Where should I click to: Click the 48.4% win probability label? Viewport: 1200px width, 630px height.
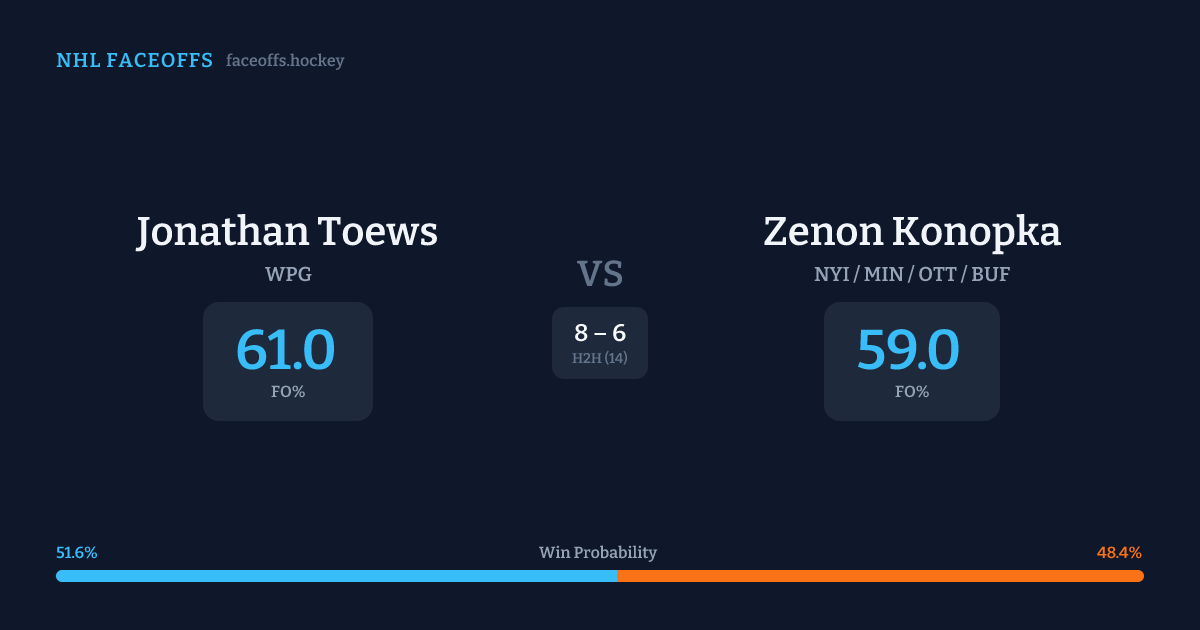[x=1119, y=553]
